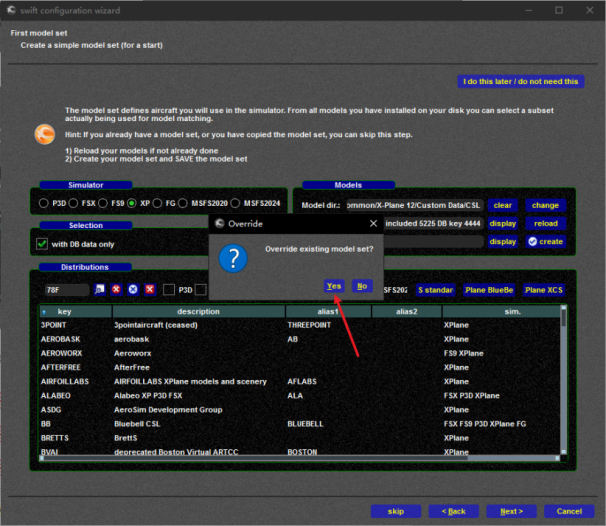
Task: Click the create button with check icon
Action: click(545, 242)
